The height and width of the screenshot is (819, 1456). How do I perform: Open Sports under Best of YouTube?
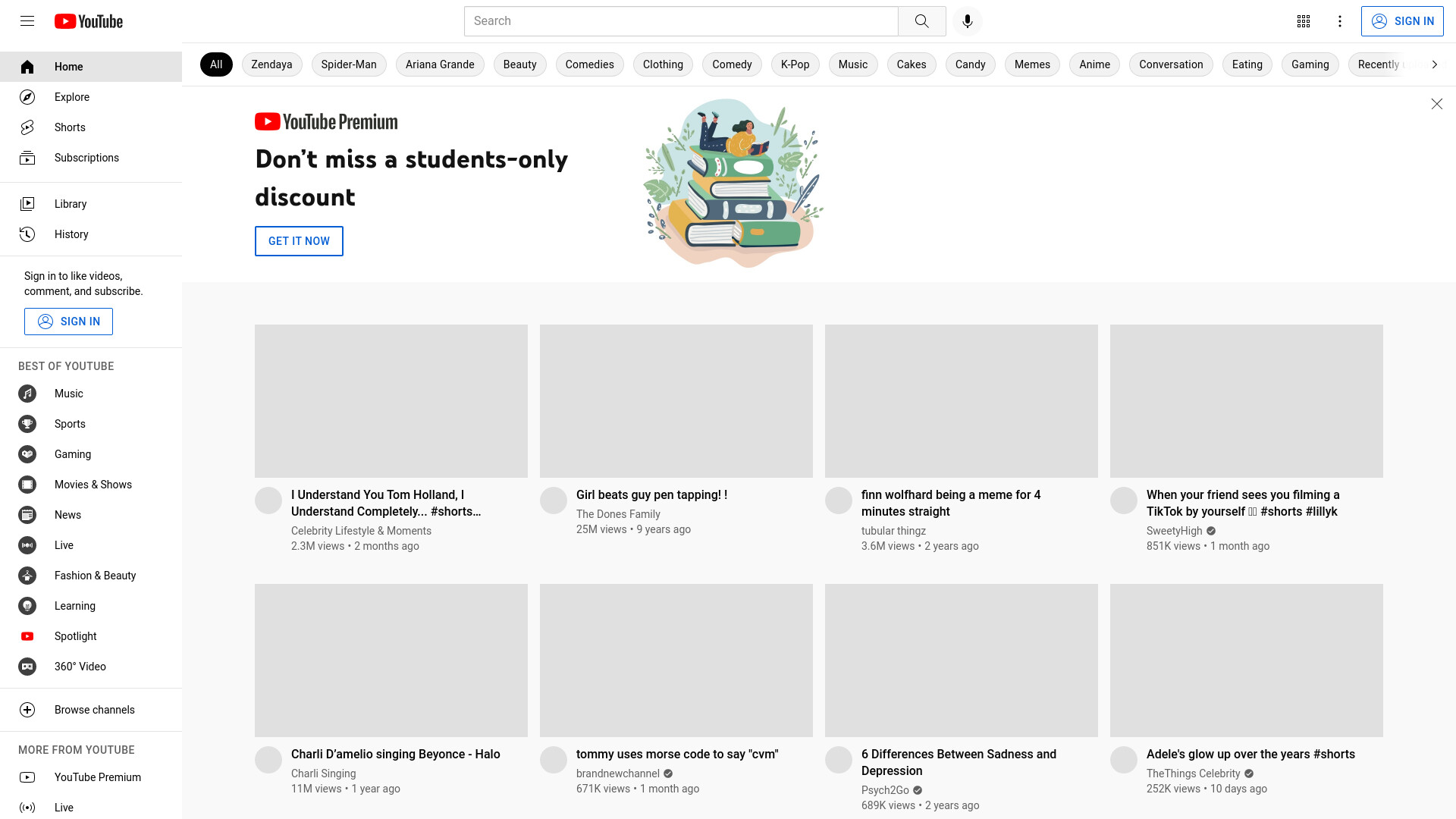coord(91,424)
